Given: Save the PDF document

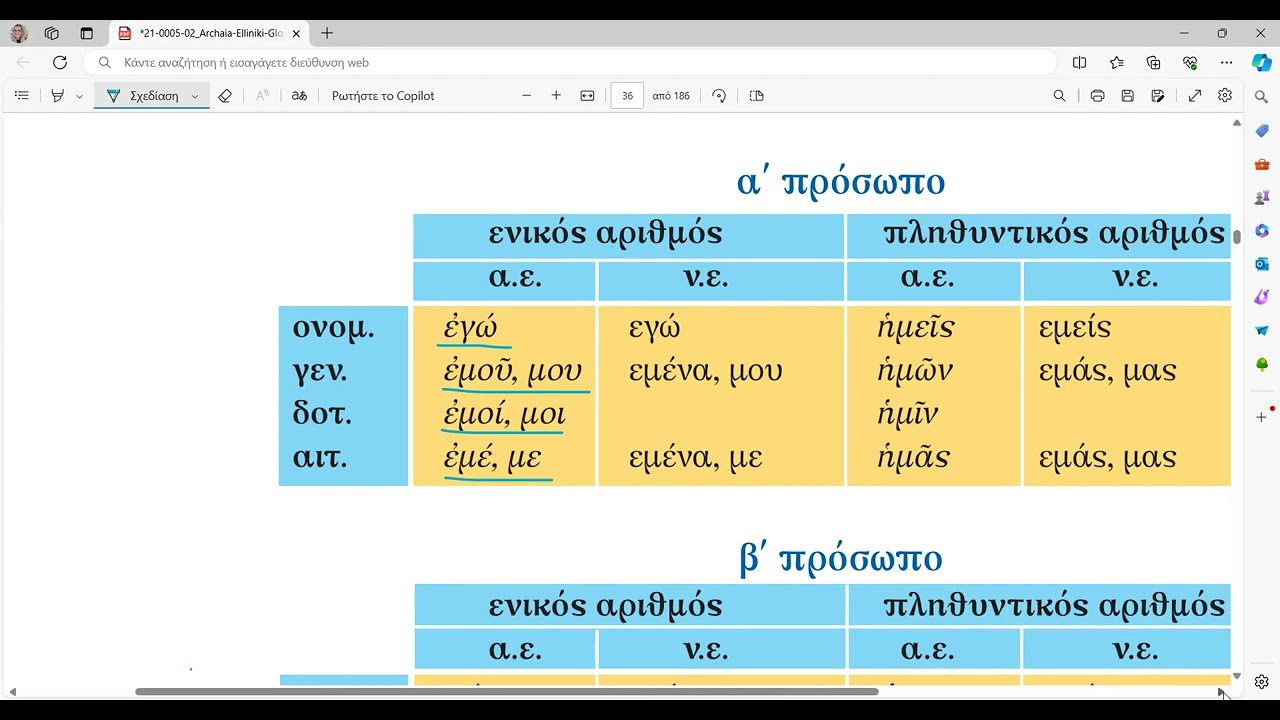Looking at the screenshot, I should click(1128, 96).
